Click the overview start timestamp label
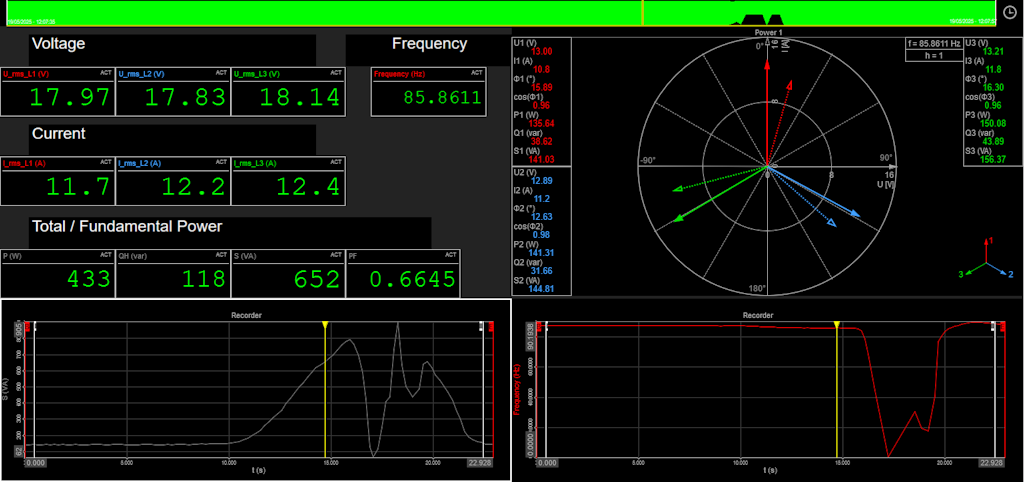 [32, 22]
